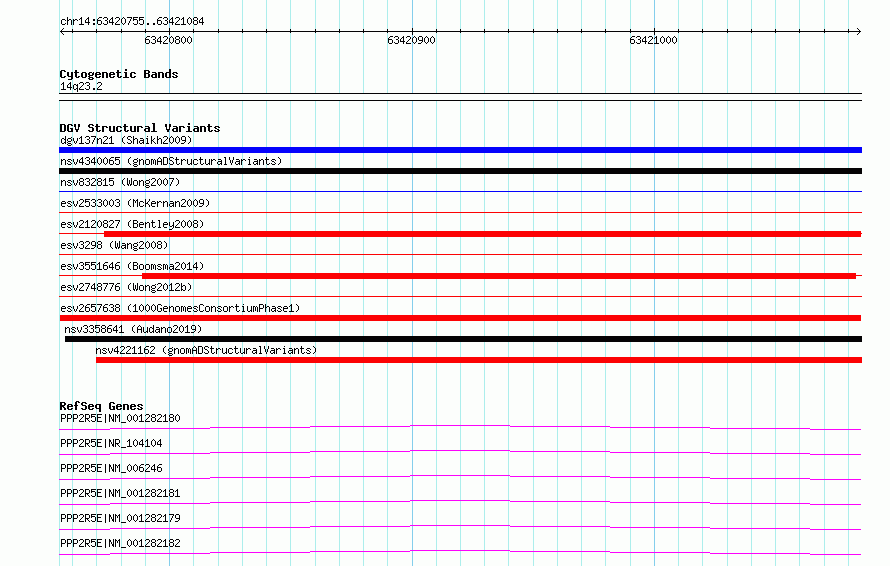Open variant label nsv3358641 (Audano2019)
This screenshot has width=890, height=566.
coord(133,329)
